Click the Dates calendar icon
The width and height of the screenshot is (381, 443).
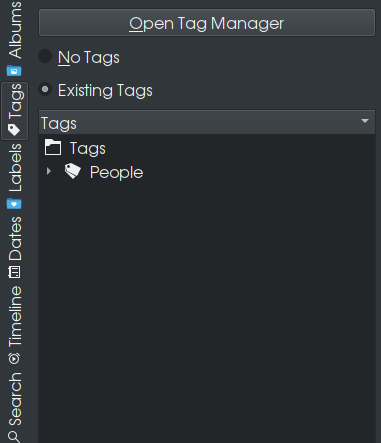[x=14, y=272]
